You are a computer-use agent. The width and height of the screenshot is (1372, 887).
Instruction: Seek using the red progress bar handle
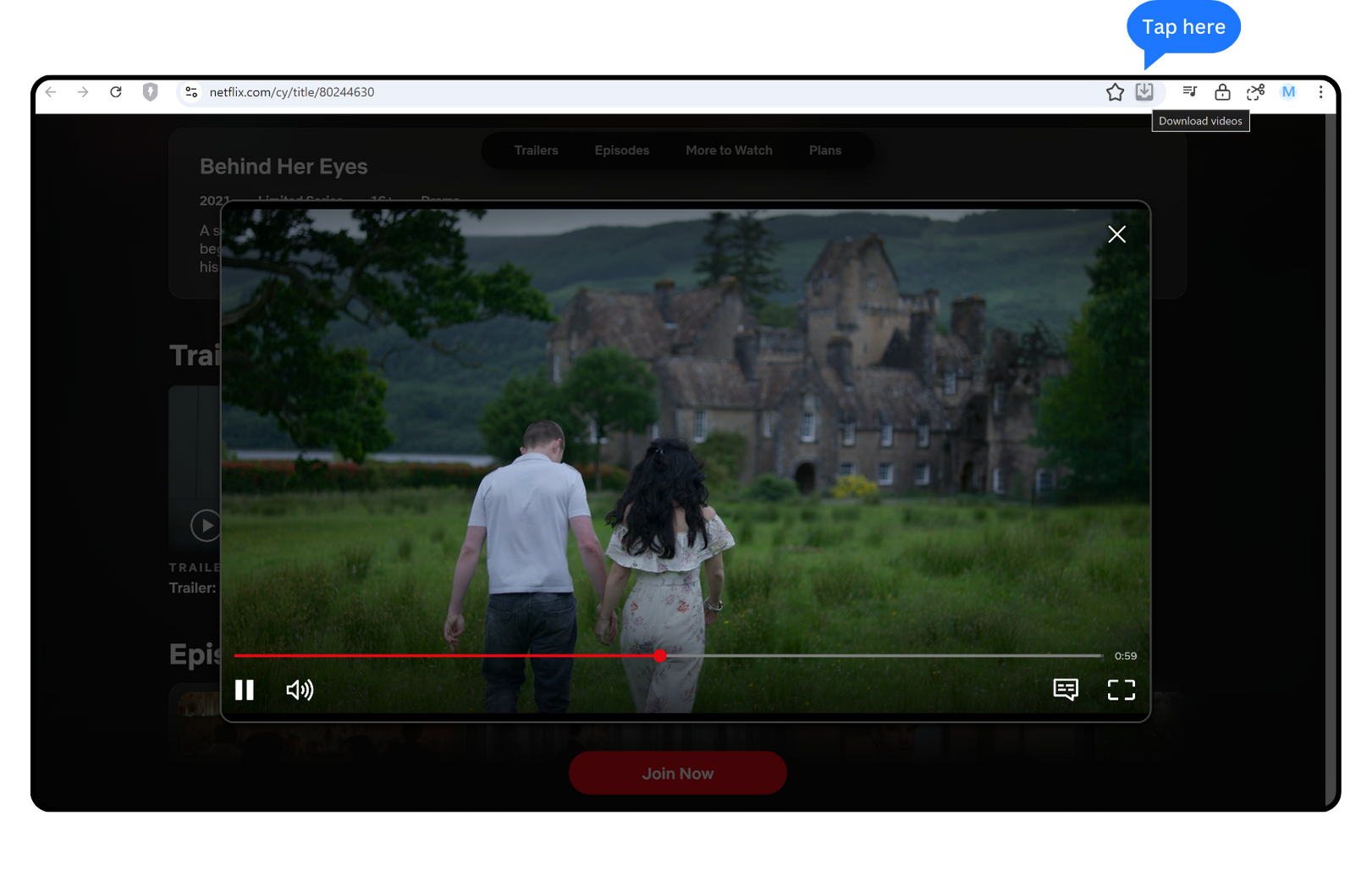pyautogui.click(x=660, y=656)
